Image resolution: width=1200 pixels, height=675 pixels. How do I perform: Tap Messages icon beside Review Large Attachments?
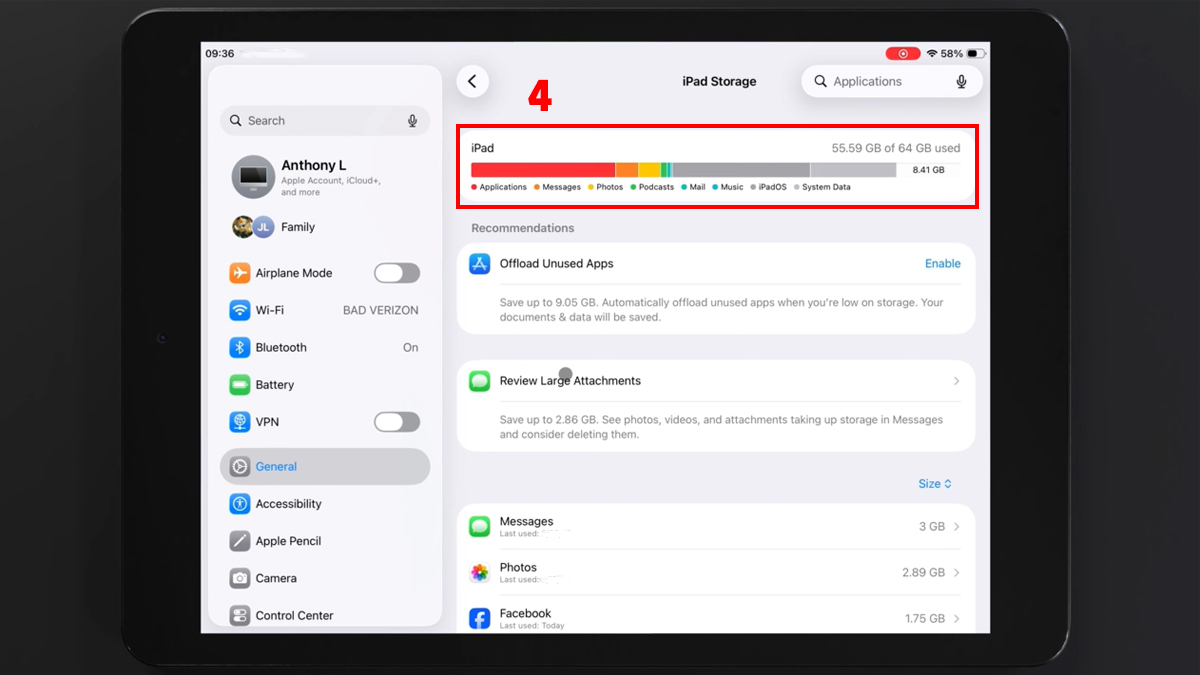(480, 381)
